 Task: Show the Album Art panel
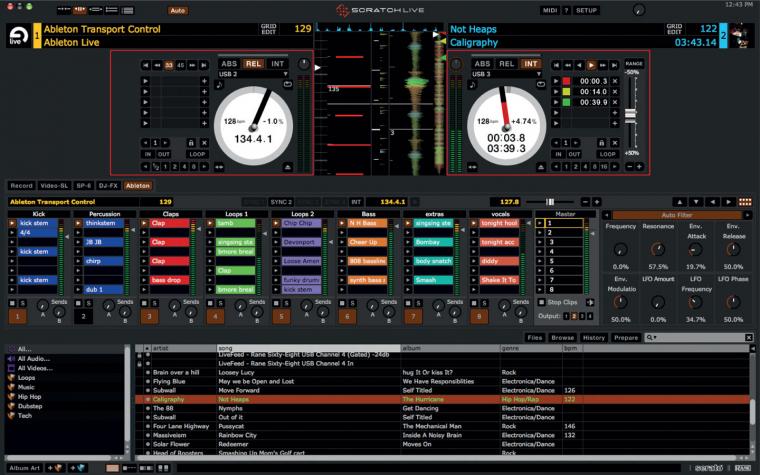coord(24,468)
